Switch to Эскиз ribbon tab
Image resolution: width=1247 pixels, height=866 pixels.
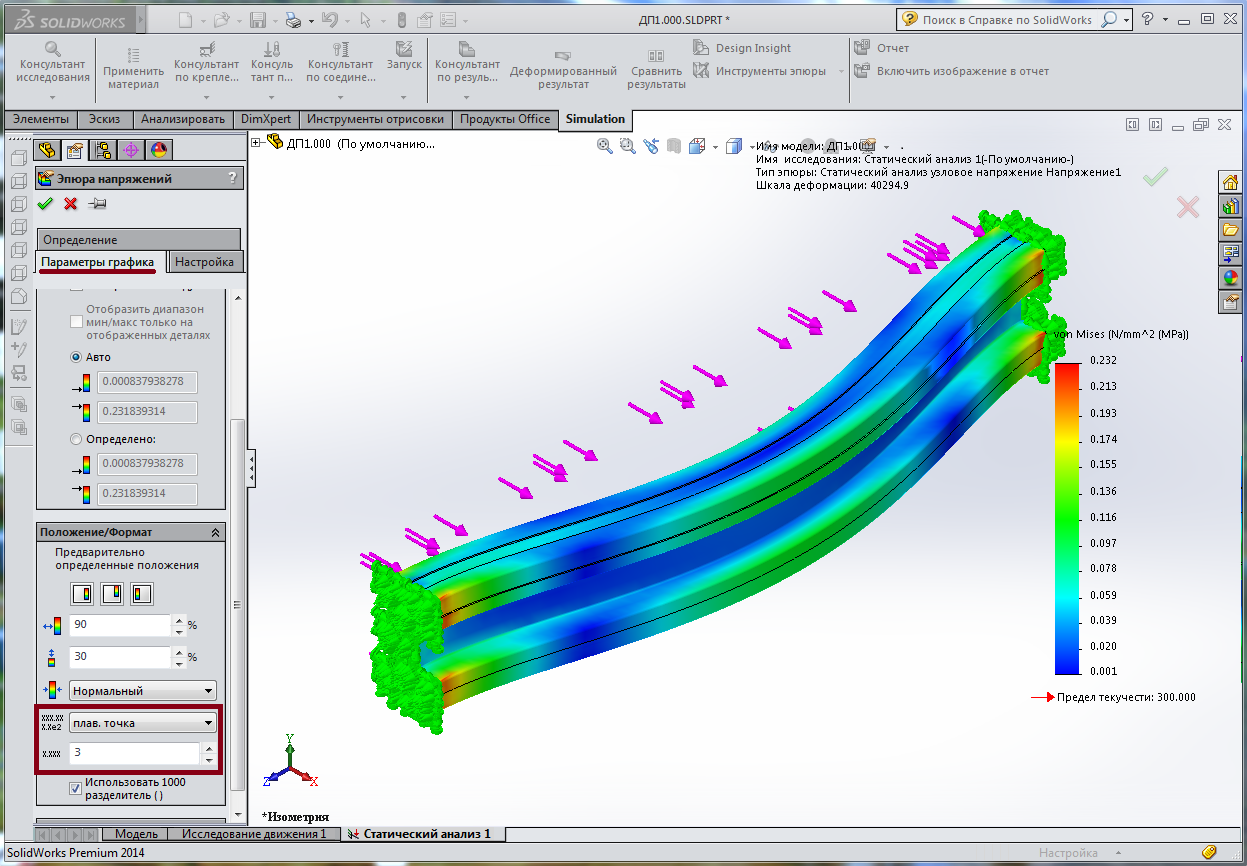[x=104, y=119]
